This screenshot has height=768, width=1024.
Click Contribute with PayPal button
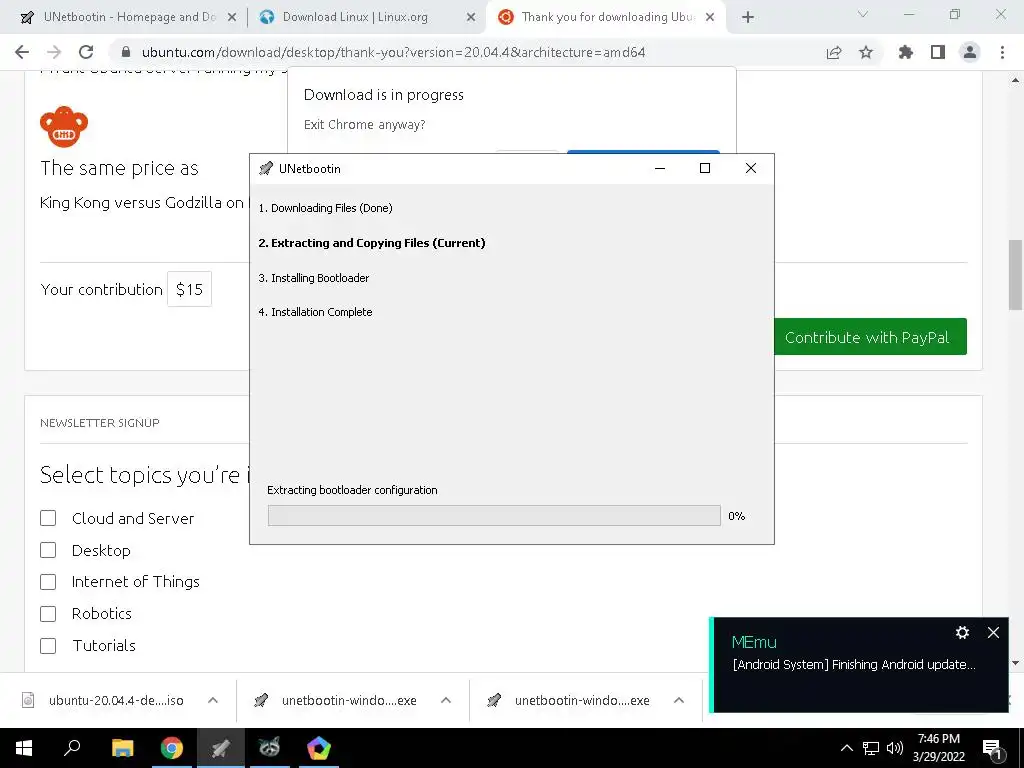pyautogui.click(x=870, y=337)
